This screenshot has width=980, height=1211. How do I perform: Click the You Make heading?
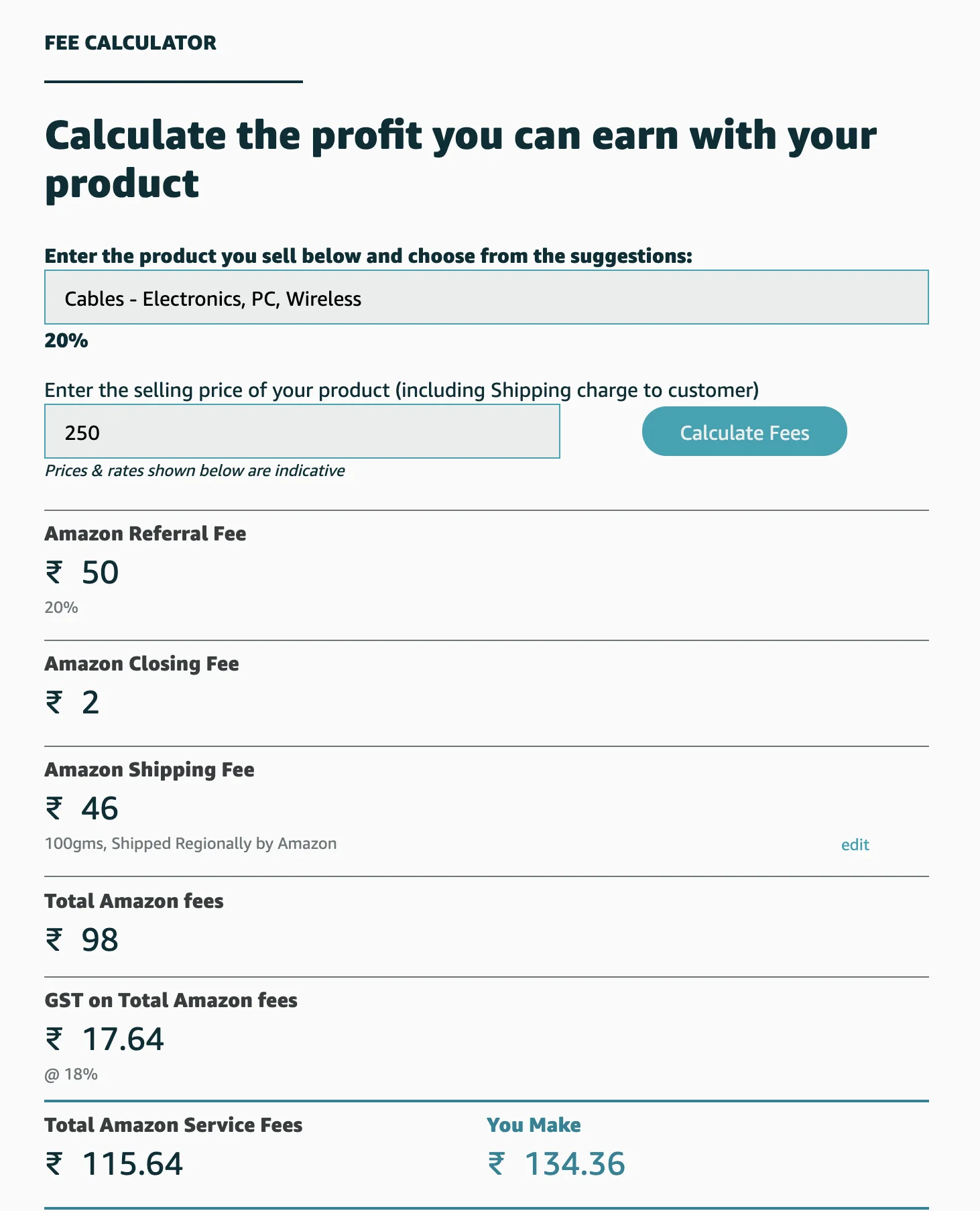point(534,1125)
